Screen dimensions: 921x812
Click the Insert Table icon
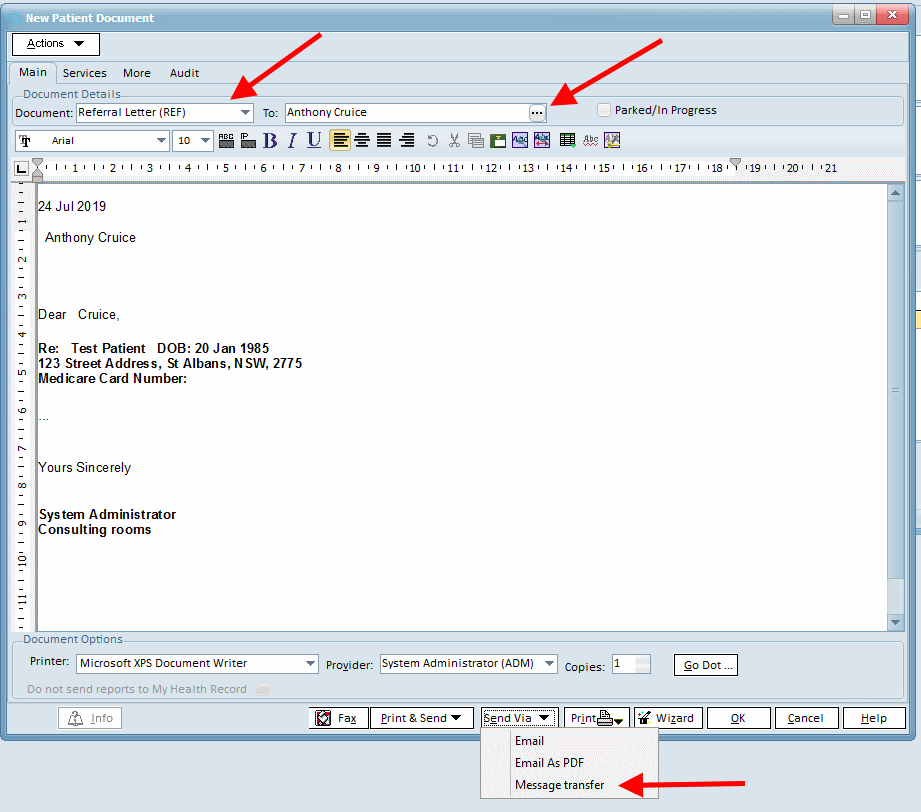click(x=567, y=140)
